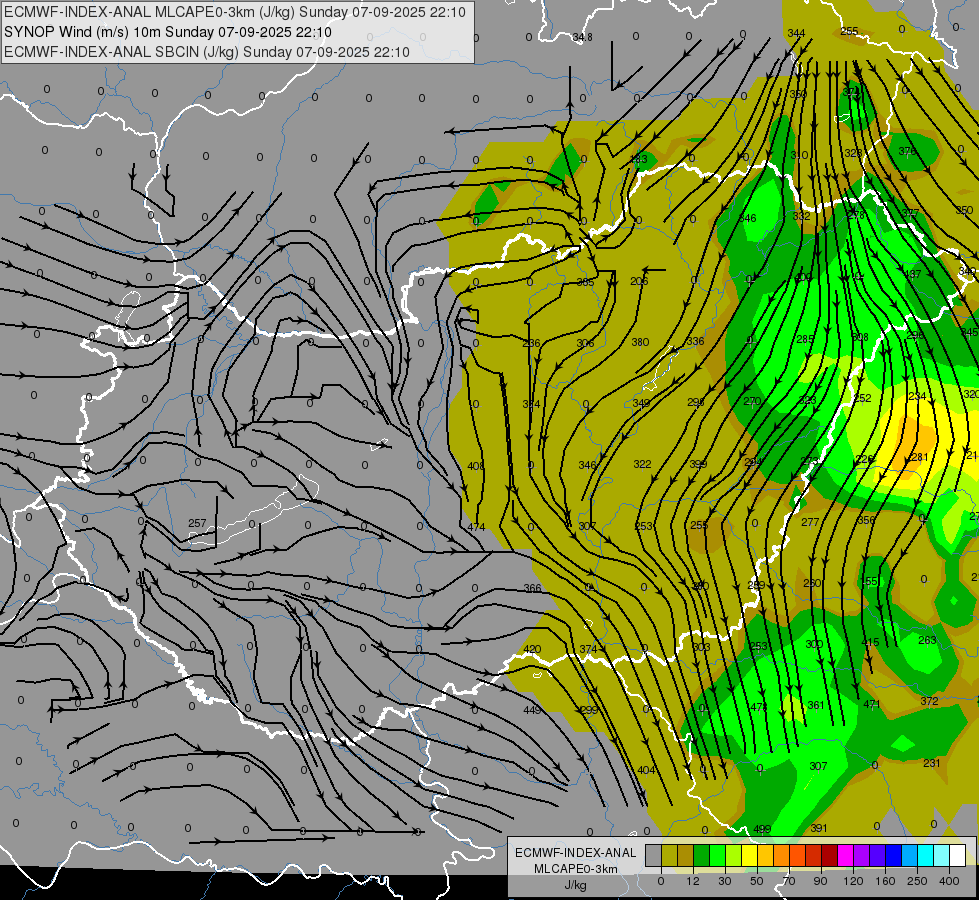Click the map value '259'
The image size is (979, 900).
756,585
